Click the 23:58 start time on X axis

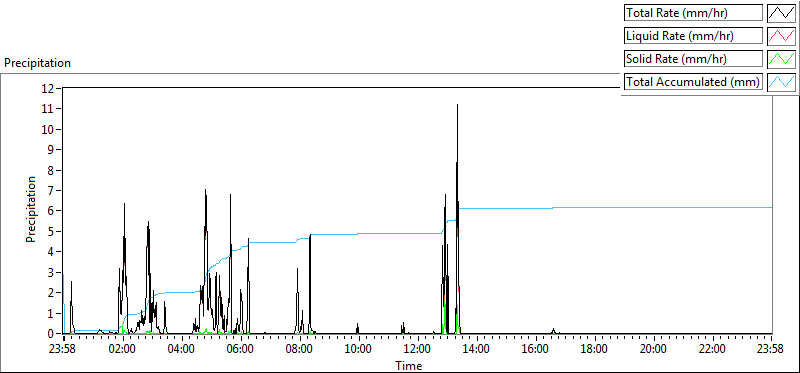point(63,350)
